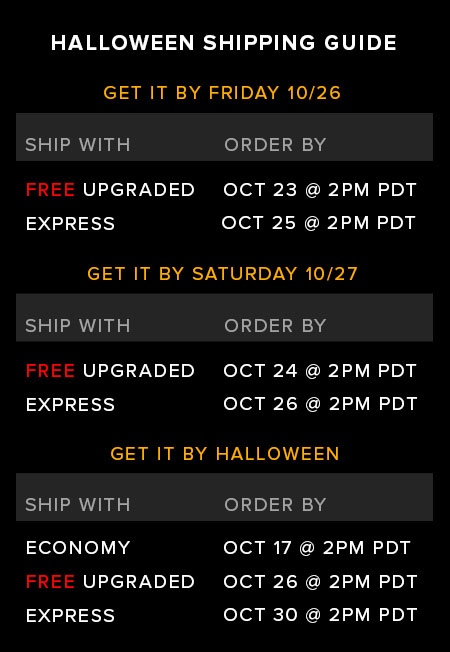Select Free Upgraded option for Saturday delivery
450x652 pixels.
point(110,371)
